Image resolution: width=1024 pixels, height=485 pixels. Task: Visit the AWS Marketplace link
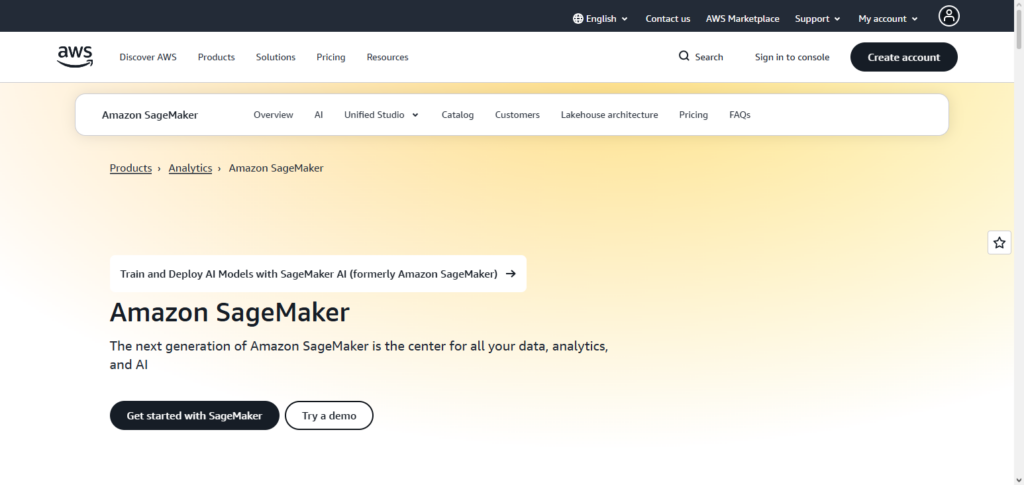click(742, 19)
